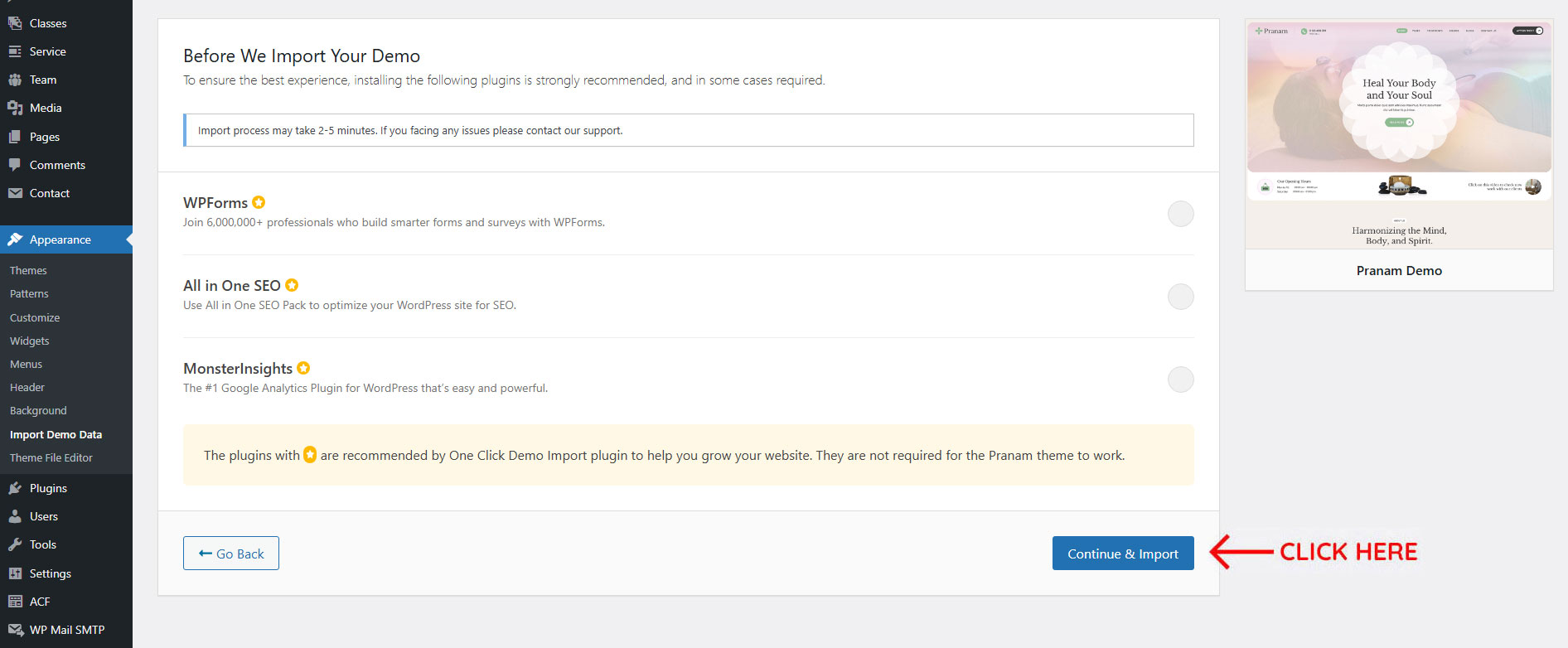Toggle the All in One SEO checkbox
The width and height of the screenshot is (1568, 648).
(1180, 297)
